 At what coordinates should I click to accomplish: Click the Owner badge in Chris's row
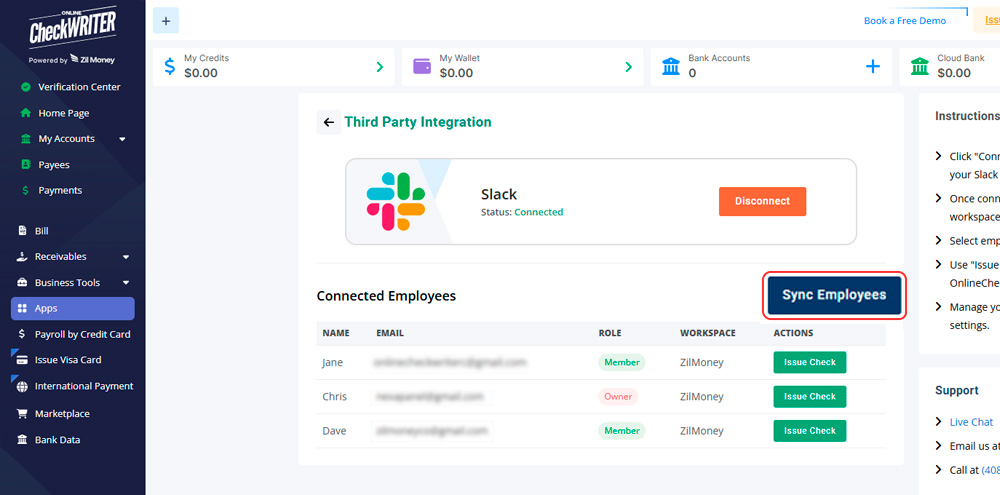[618, 396]
